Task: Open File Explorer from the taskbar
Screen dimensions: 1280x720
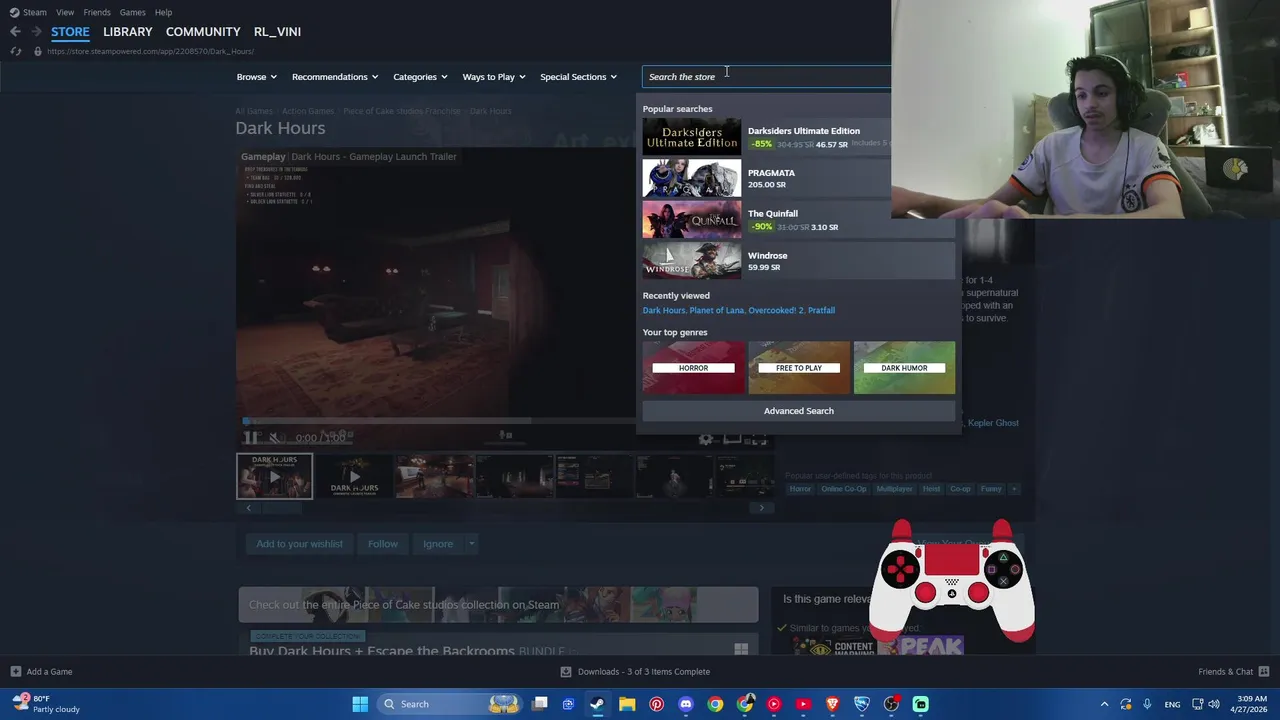Action: (627, 704)
